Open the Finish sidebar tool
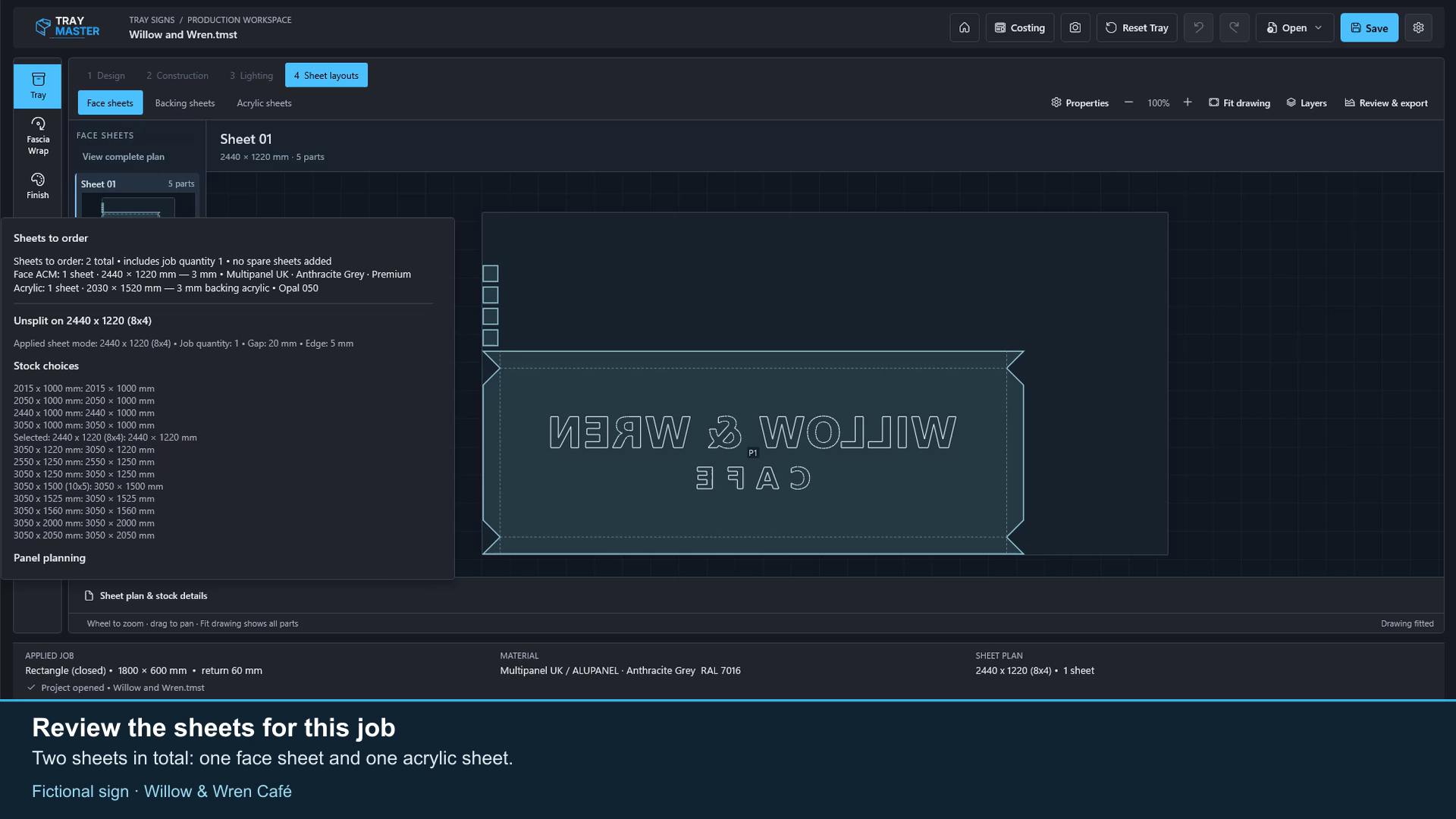Screen dimensions: 1456x819 point(37,185)
